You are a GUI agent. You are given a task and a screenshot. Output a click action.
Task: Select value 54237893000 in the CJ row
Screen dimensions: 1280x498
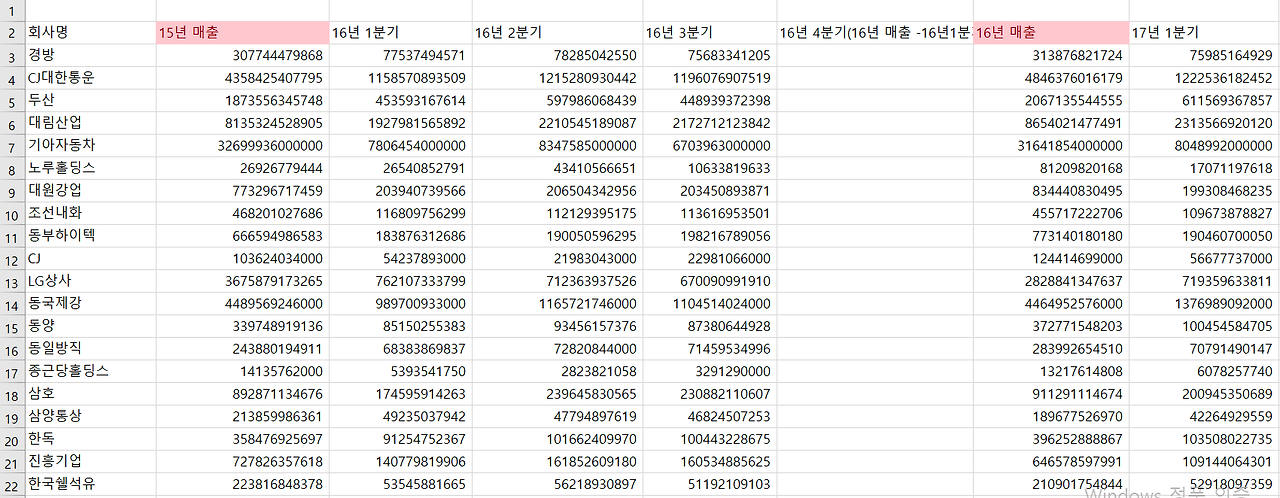(400, 258)
